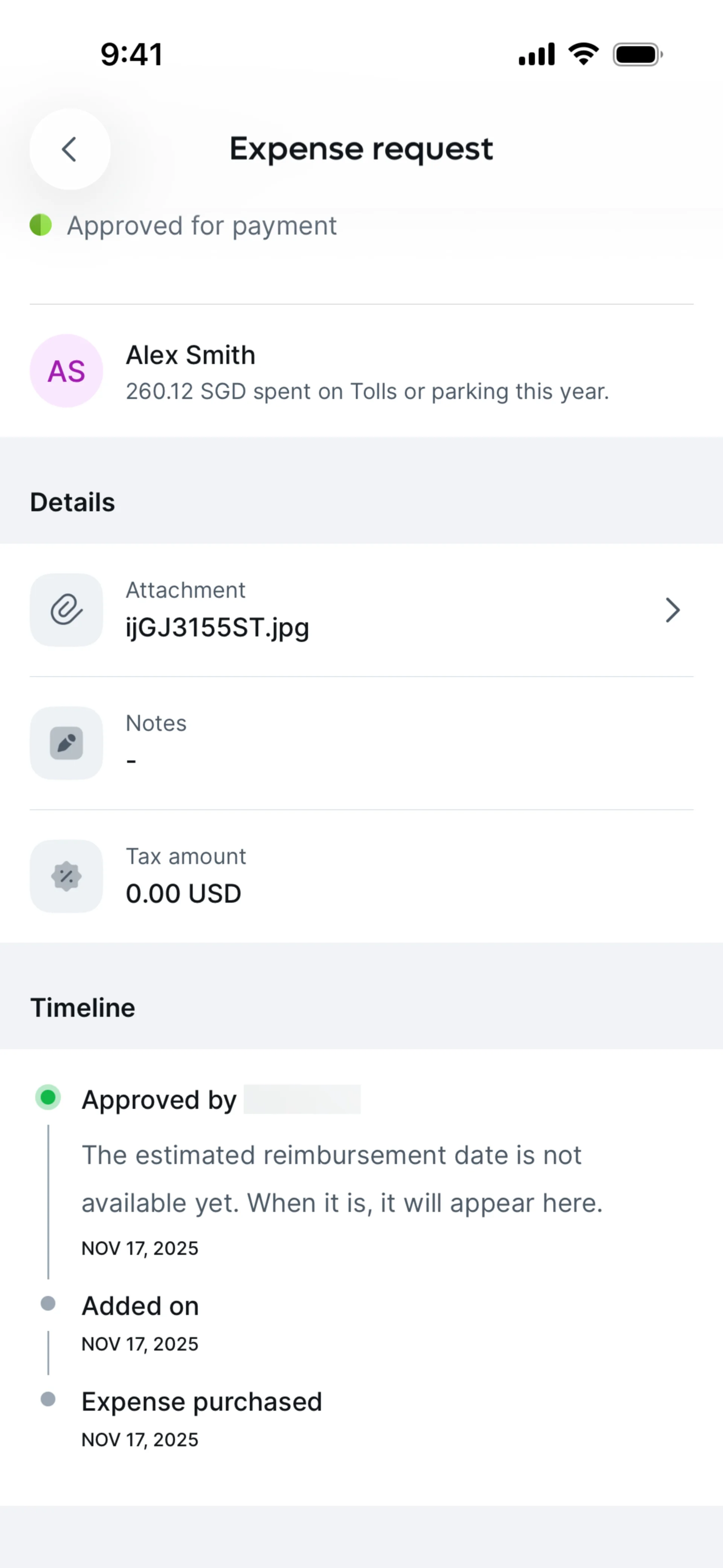The image size is (723, 1568).
Task: Tap the Alex Smith name
Action: point(191,355)
